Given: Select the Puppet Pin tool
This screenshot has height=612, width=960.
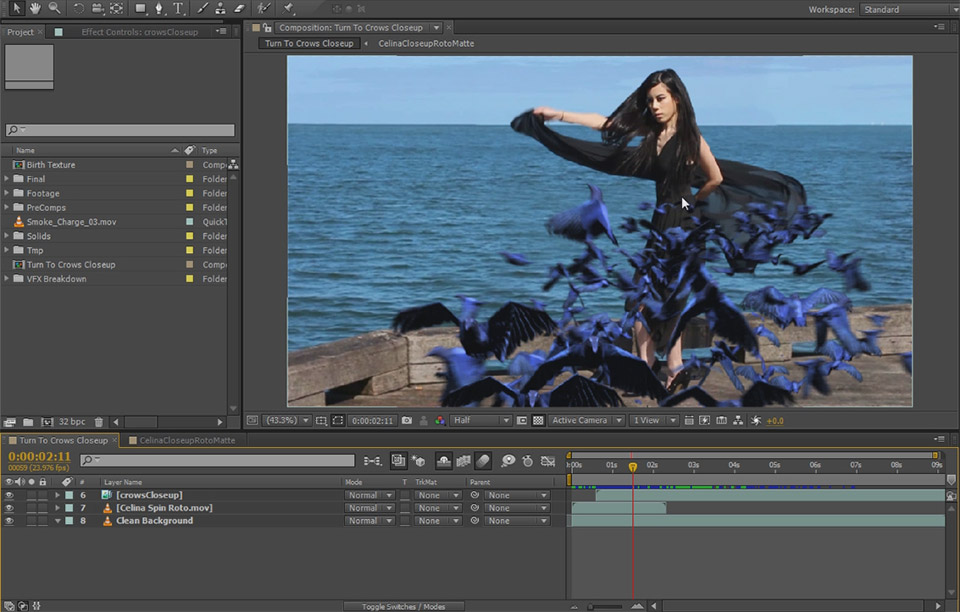Looking at the screenshot, I should pyautogui.click(x=288, y=8).
